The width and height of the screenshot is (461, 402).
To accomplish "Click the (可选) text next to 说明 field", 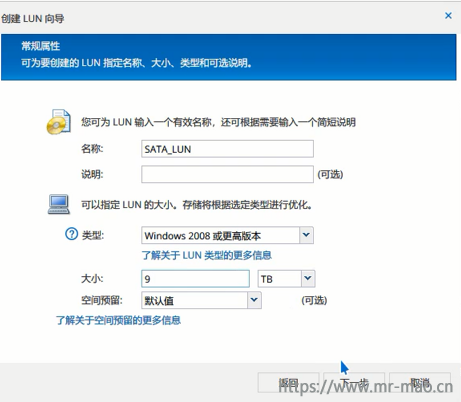I will coord(330,174).
